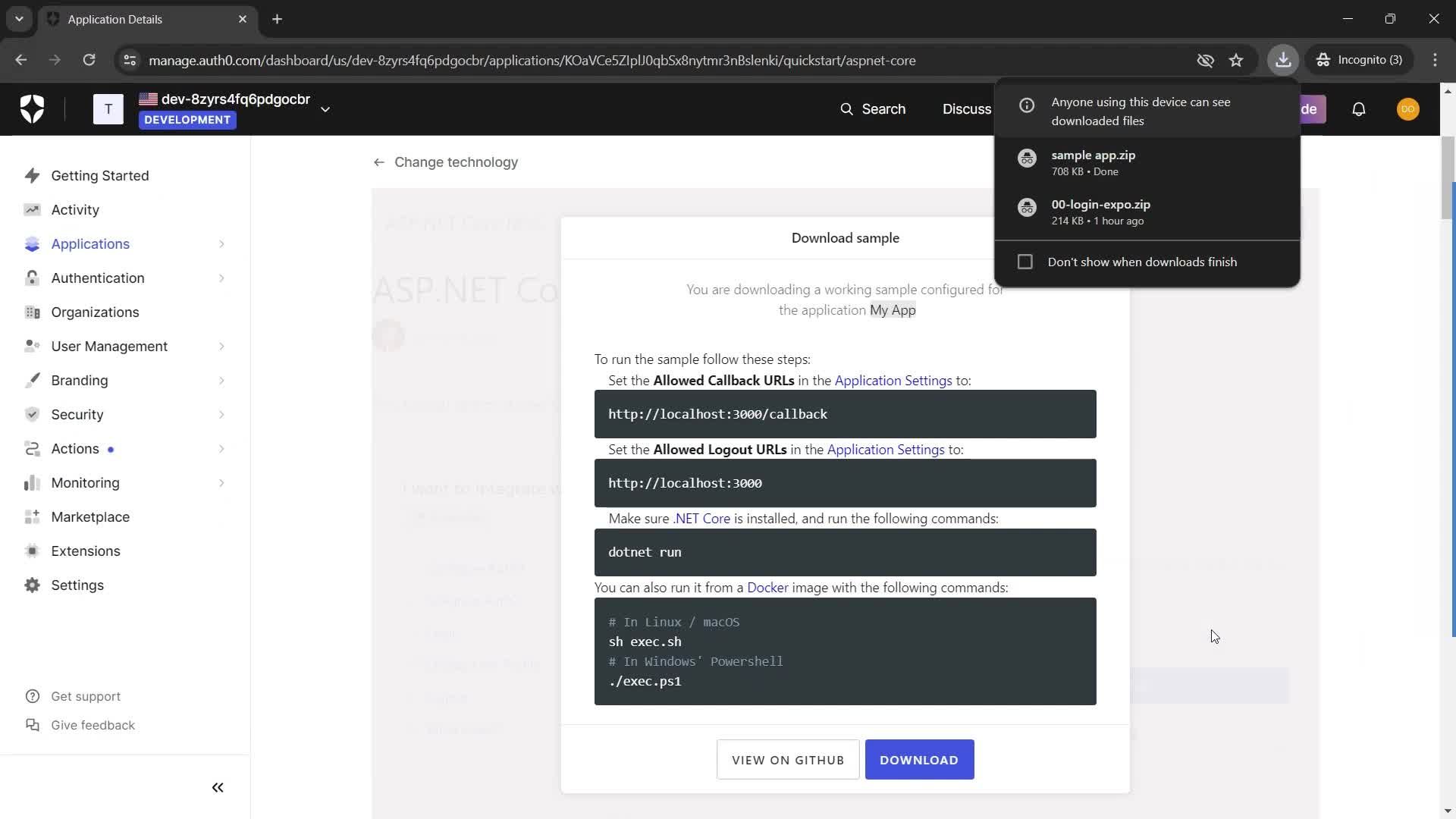The width and height of the screenshot is (1456, 819).
Task: Click the dotnet run code block
Action: (x=845, y=552)
